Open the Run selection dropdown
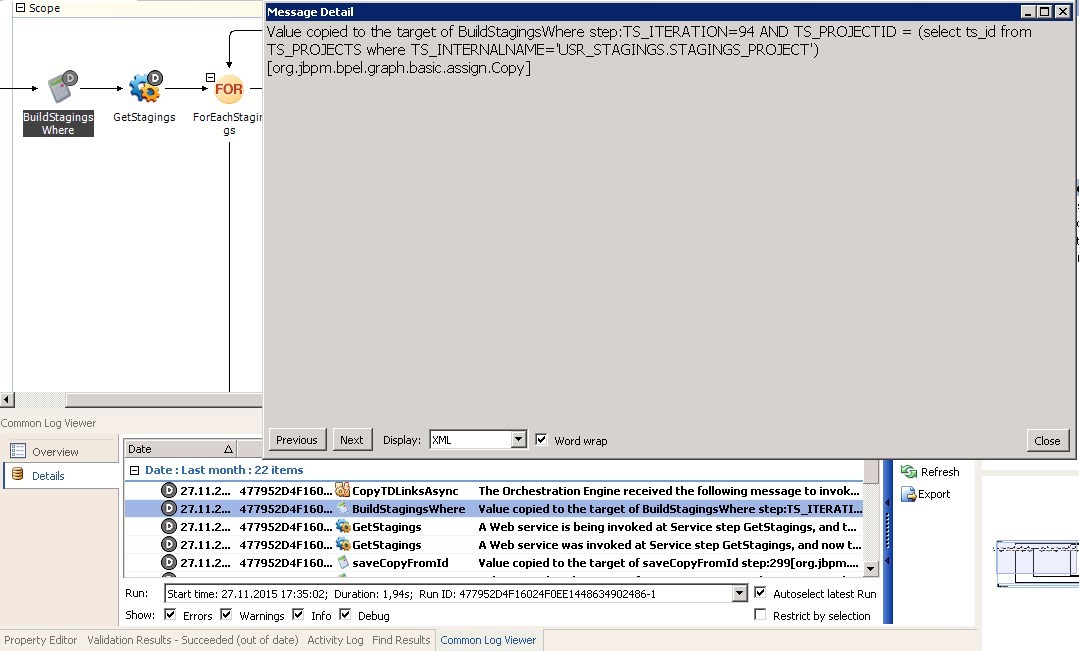 tap(740, 593)
